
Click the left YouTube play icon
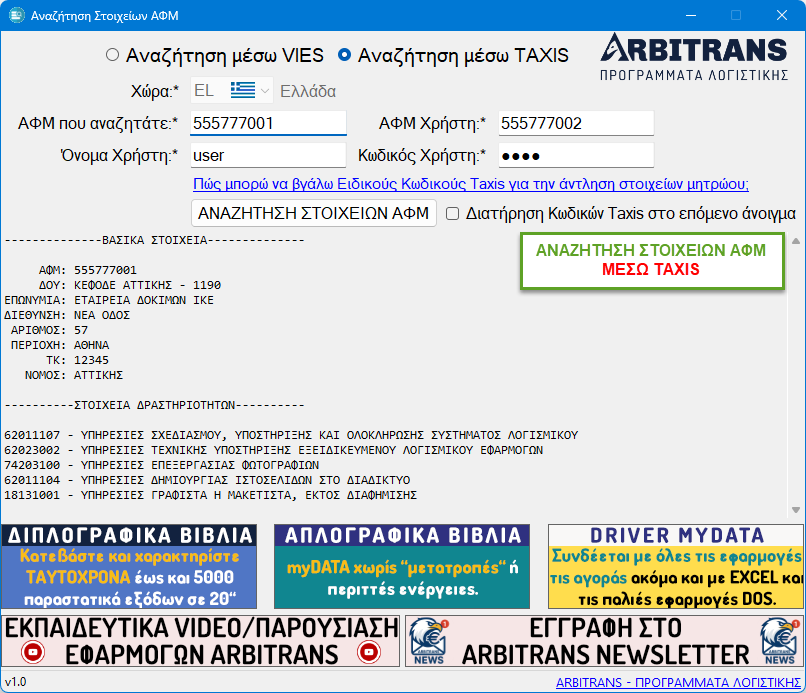tap(33, 652)
